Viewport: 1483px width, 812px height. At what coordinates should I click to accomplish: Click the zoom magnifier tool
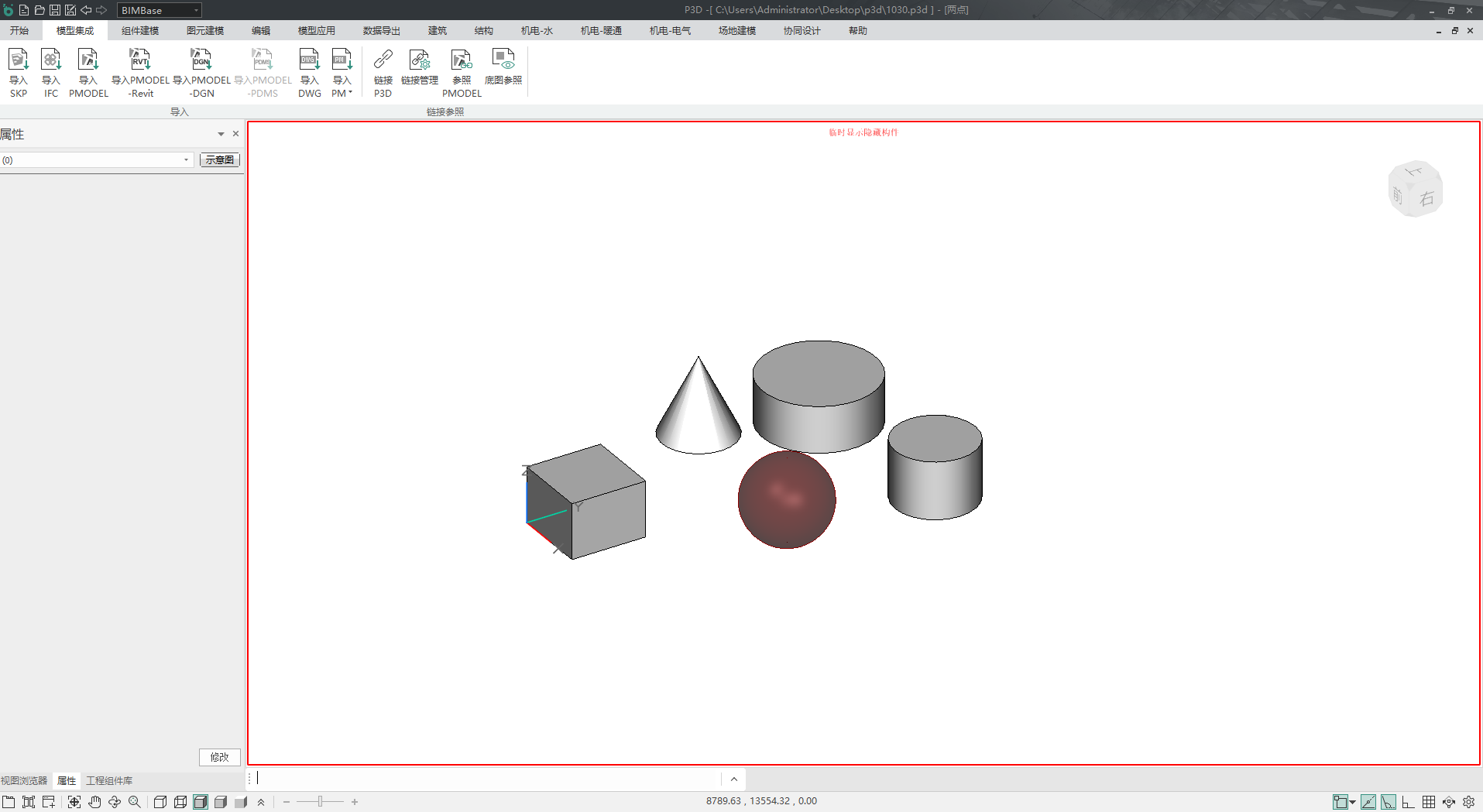coord(135,802)
